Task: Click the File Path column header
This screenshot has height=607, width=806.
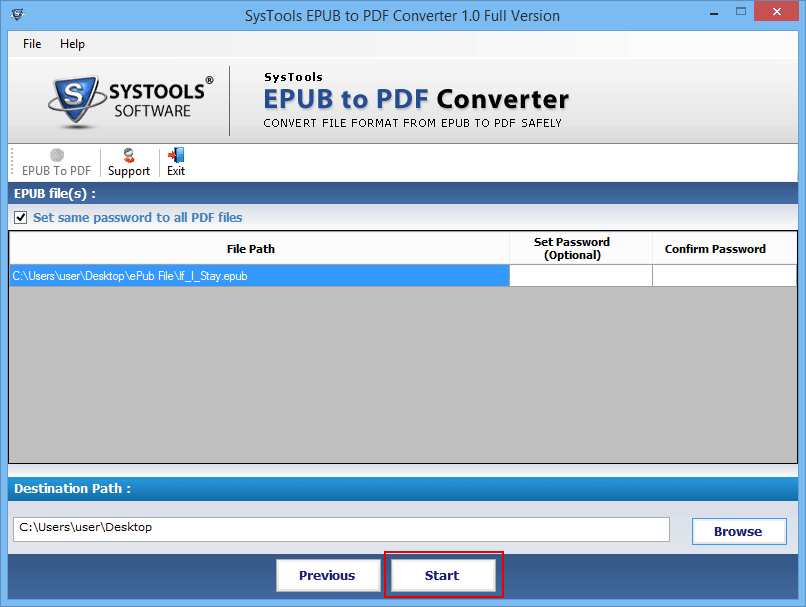Action: 260,249
